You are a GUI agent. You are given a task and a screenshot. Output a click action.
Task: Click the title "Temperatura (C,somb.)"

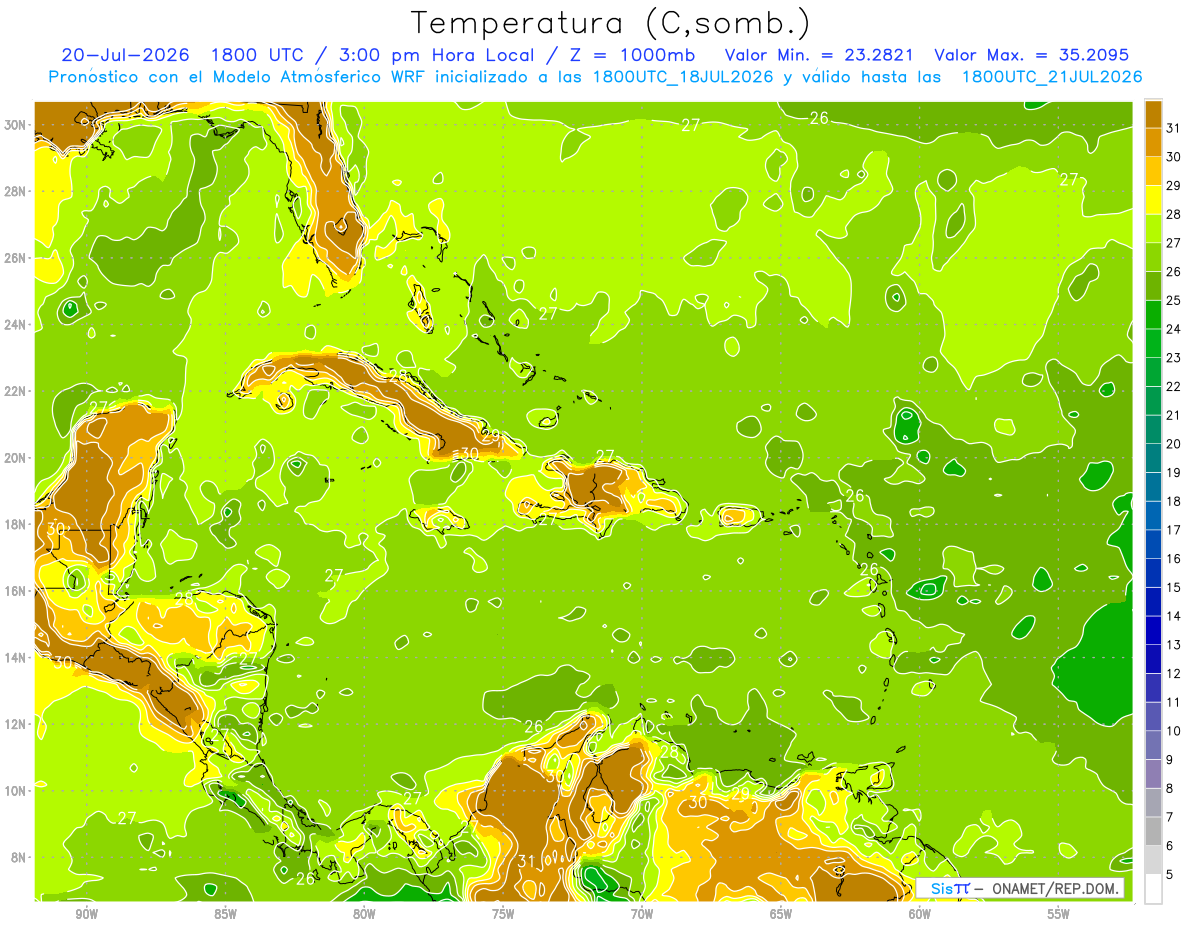610,24
